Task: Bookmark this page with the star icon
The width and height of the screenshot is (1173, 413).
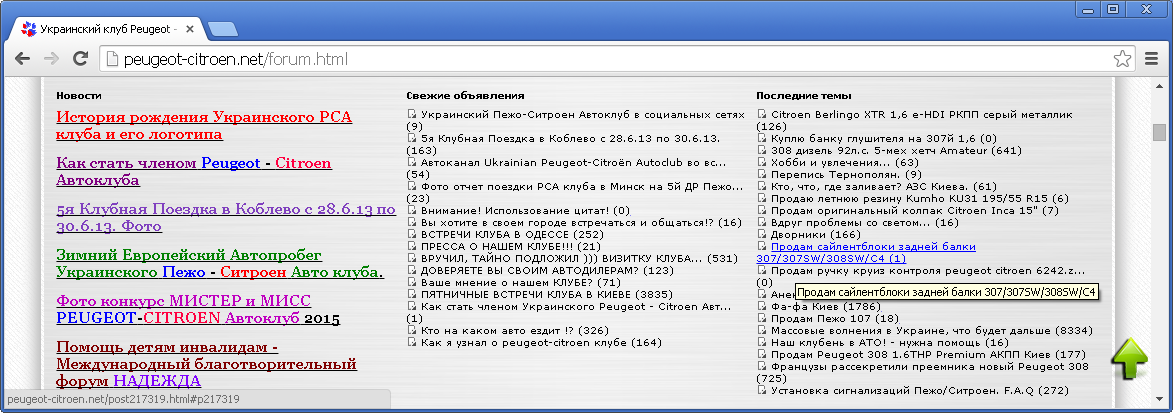Action: coord(1122,58)
